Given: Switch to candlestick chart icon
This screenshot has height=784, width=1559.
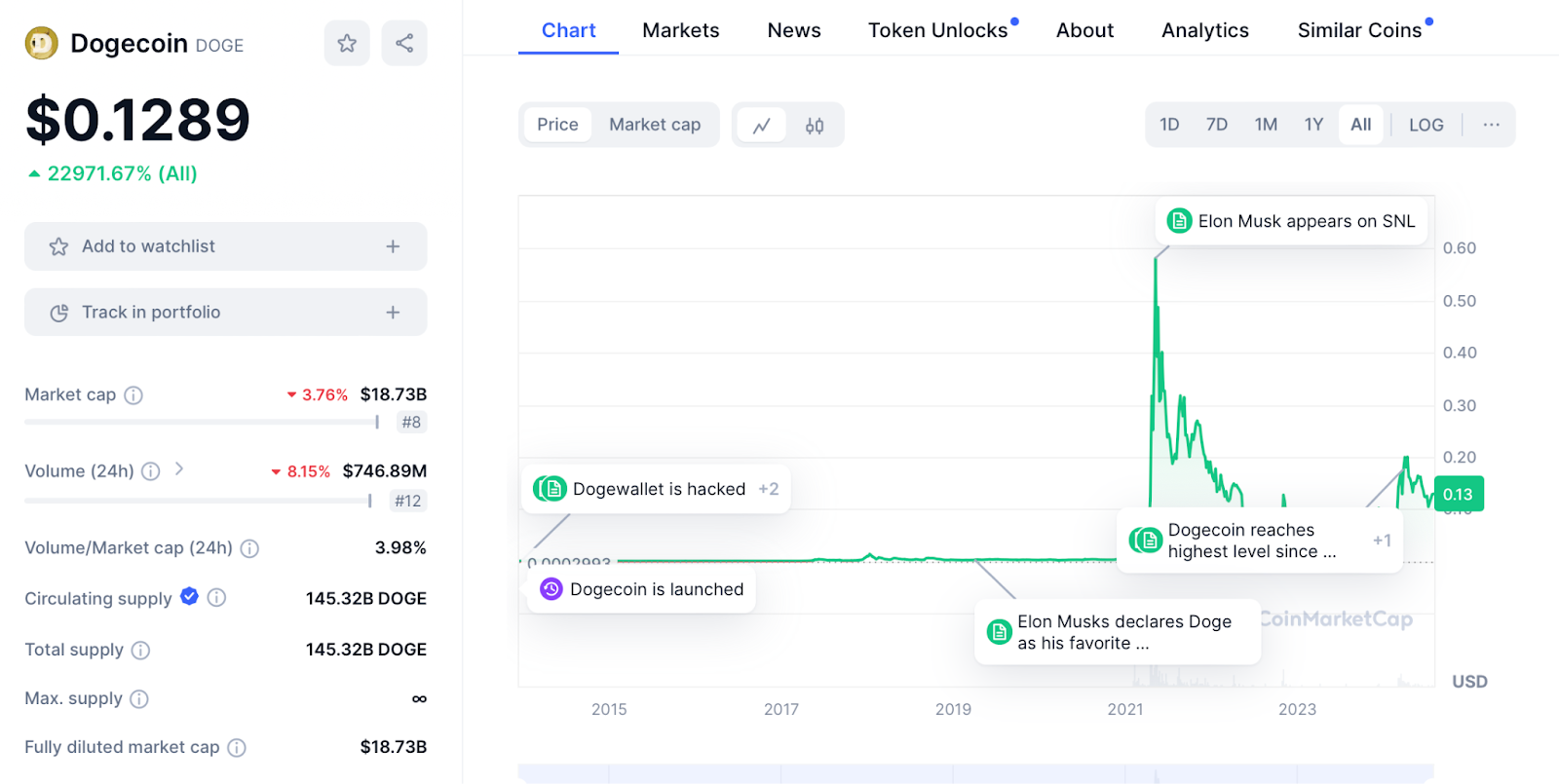Looking at the screenshot, I should click(815, 125).
